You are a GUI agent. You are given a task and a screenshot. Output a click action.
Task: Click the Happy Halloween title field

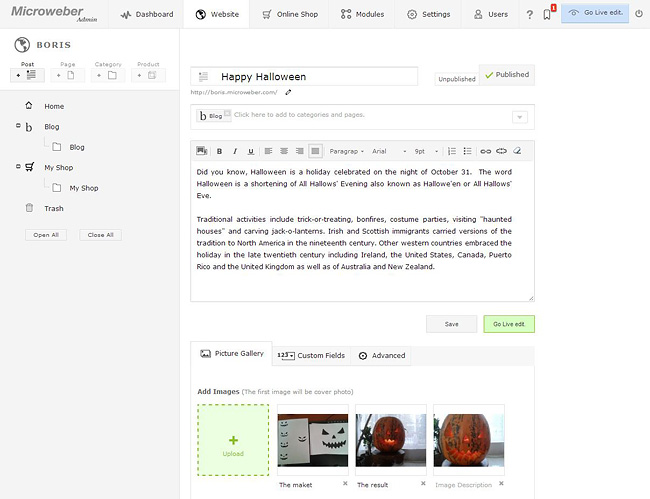[x=304, y=77]
